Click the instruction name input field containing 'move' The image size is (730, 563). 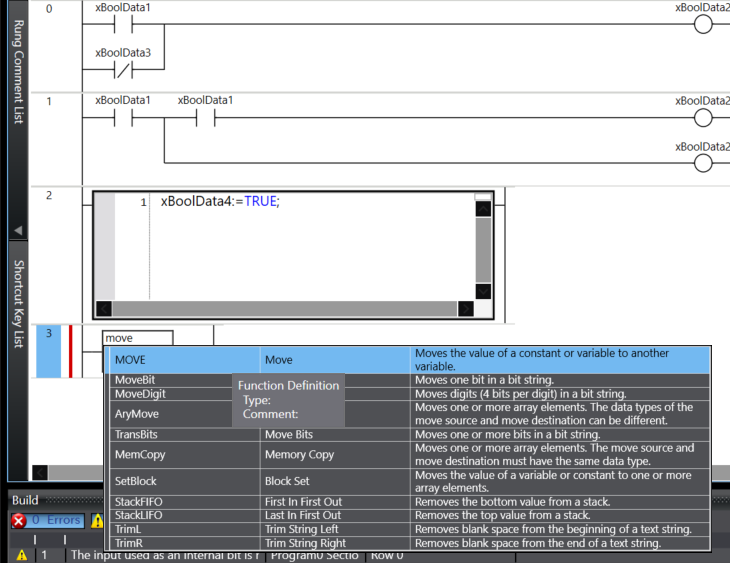click(138, 338)
